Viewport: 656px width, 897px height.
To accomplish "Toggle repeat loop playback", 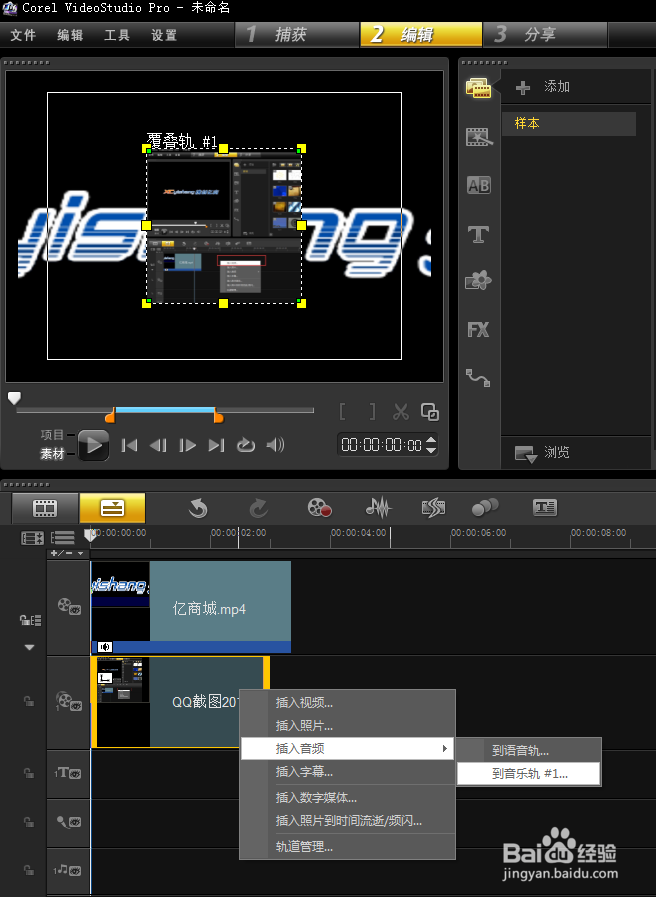I will coord(246,445).
